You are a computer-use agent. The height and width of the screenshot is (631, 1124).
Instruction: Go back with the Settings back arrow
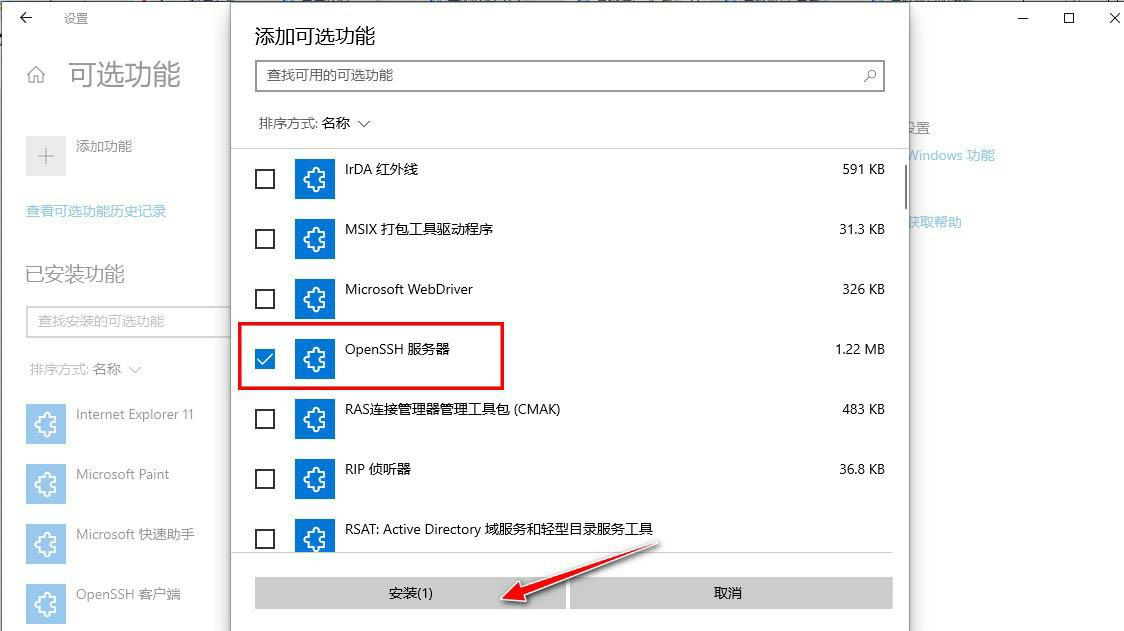click(26, 17)
